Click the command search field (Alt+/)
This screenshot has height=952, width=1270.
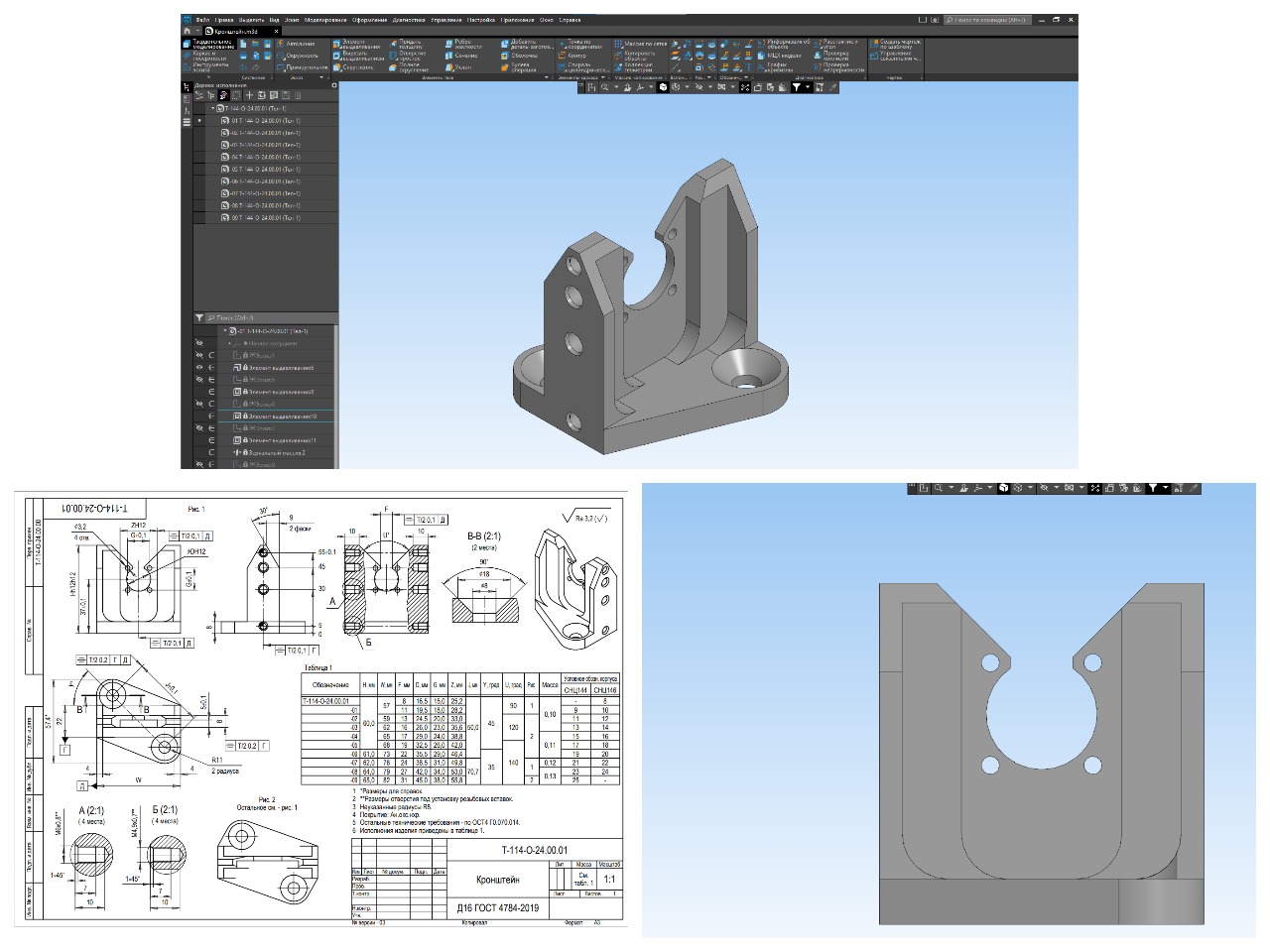[x=987, y=20]
